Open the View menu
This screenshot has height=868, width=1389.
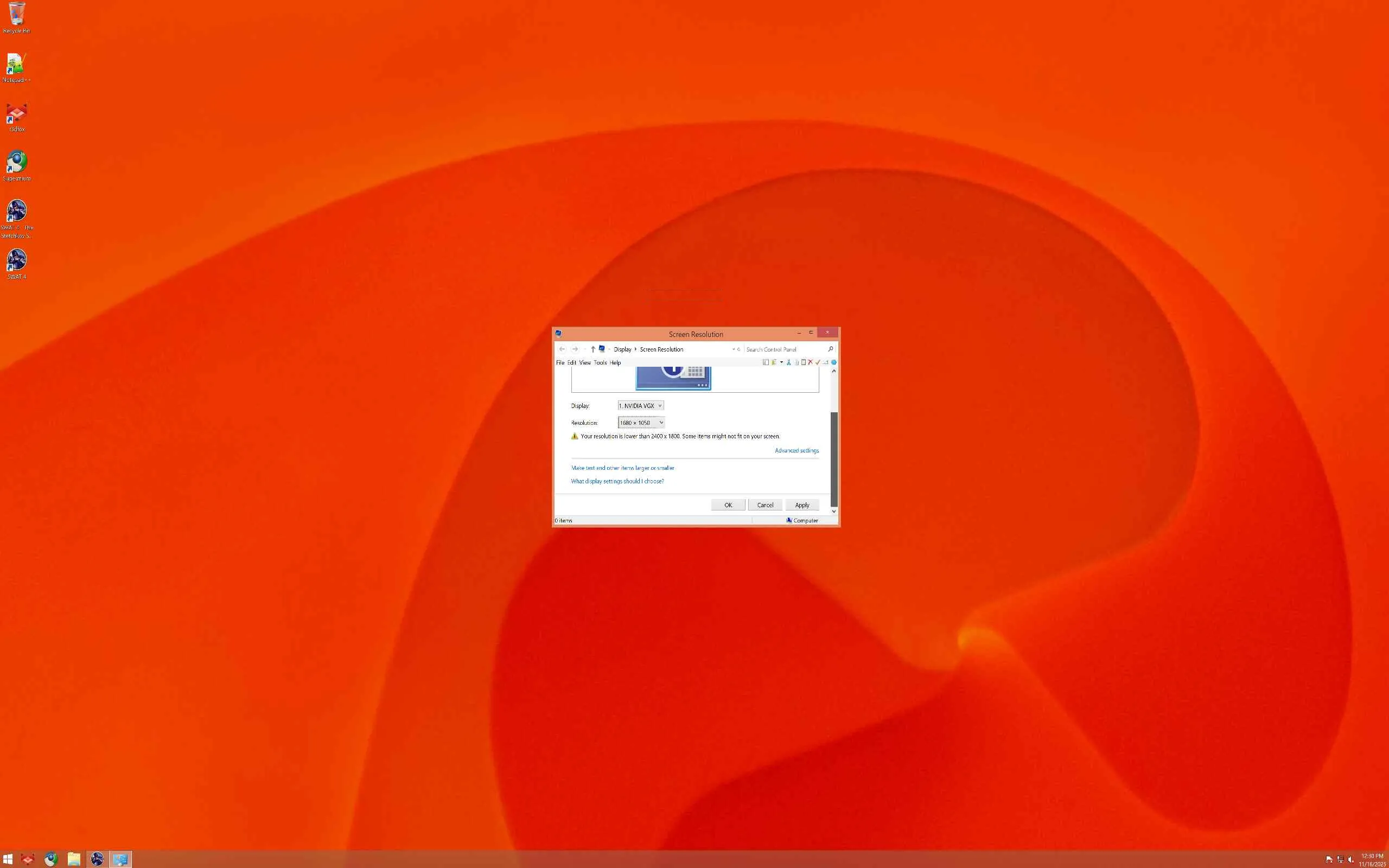(x=584, y=363)
